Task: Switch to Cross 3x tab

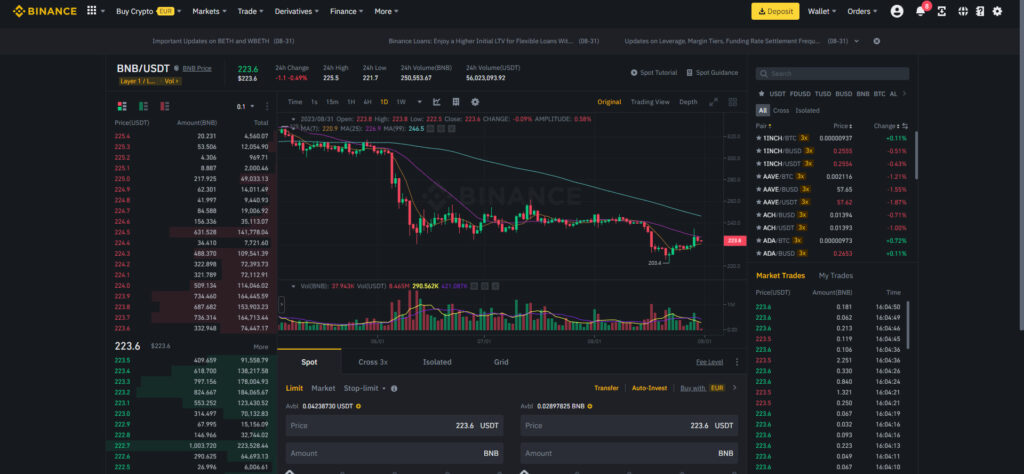Action: 373,362
